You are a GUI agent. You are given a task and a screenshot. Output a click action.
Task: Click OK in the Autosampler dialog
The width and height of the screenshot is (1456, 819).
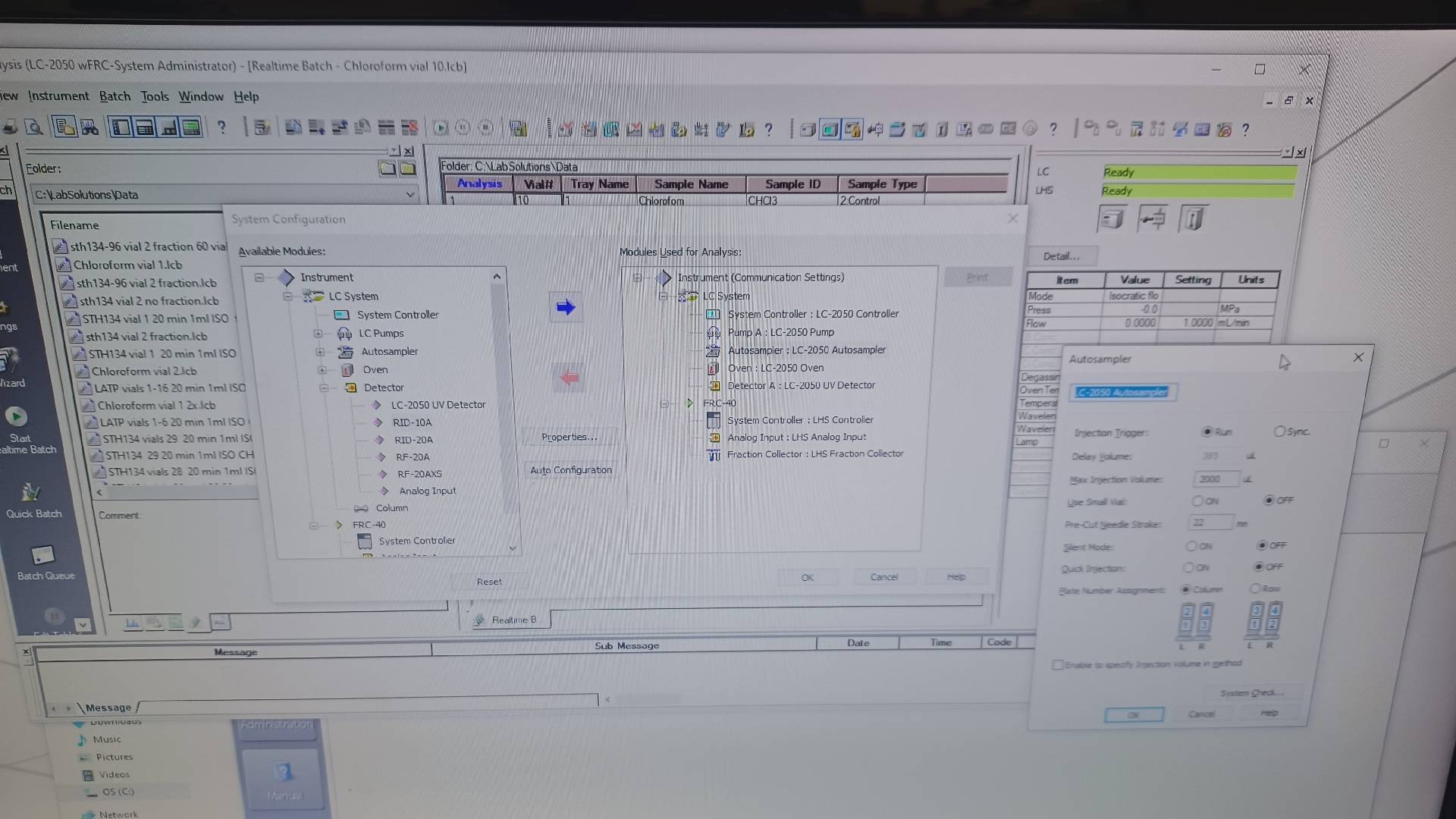click(1134, 715)
